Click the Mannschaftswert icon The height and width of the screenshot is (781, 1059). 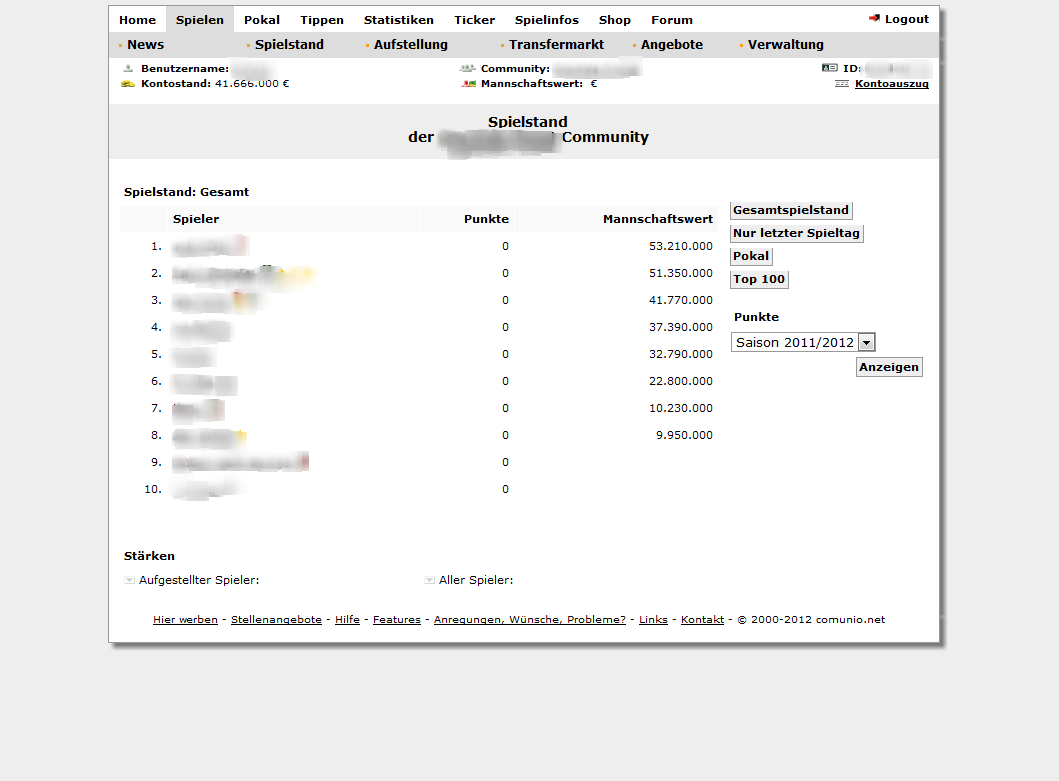467,84
